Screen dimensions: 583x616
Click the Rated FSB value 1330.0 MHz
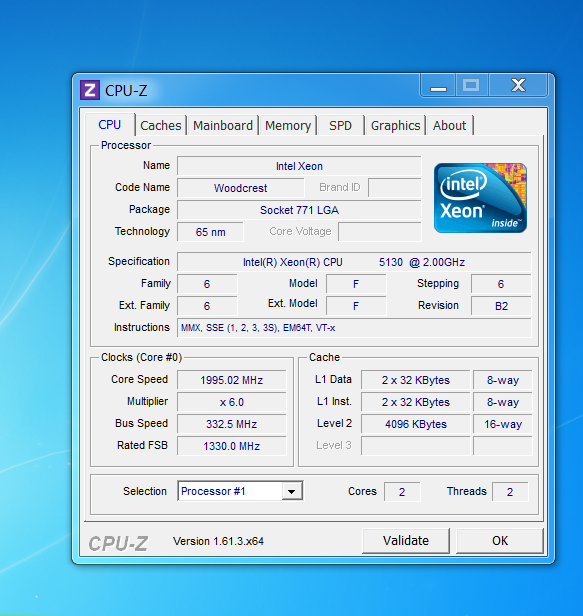coord(231,446)
